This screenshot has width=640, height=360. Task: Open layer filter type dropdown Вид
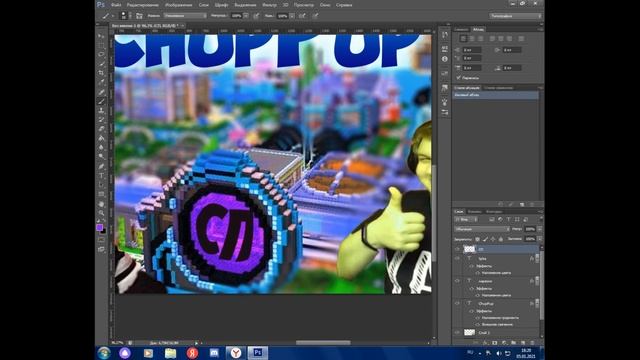(466, 220)
